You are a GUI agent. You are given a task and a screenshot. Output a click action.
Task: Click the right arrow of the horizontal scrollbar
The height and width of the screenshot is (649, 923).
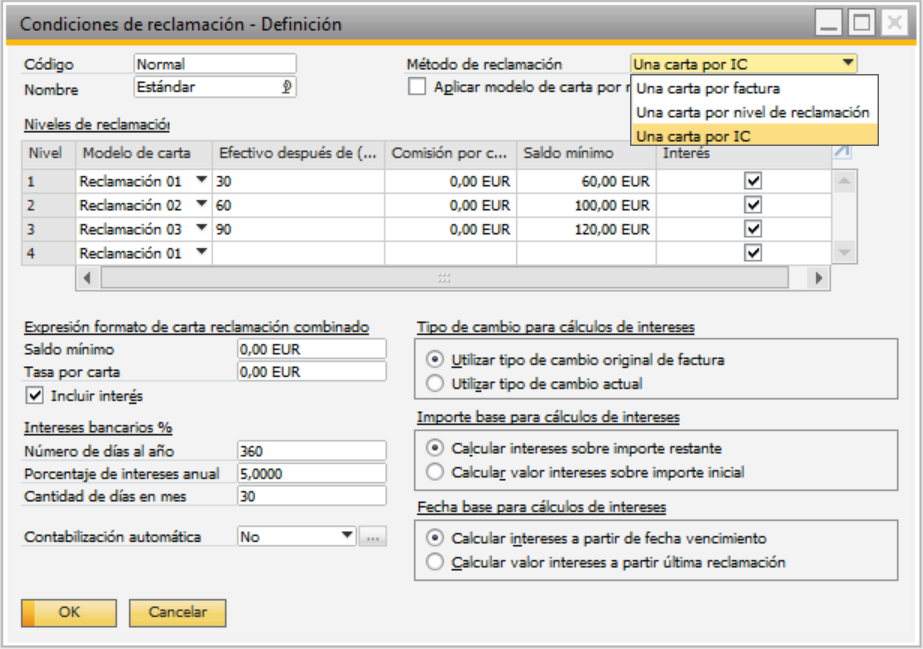(818, 278)
